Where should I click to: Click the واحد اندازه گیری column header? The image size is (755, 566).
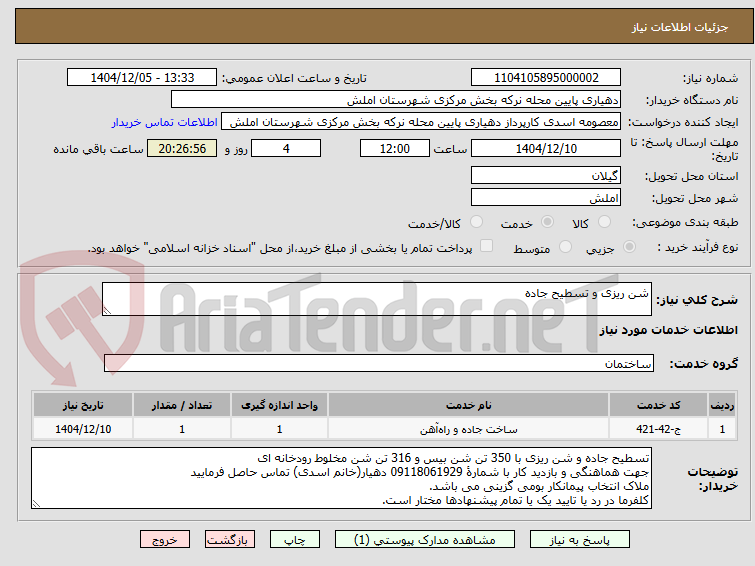279,405
